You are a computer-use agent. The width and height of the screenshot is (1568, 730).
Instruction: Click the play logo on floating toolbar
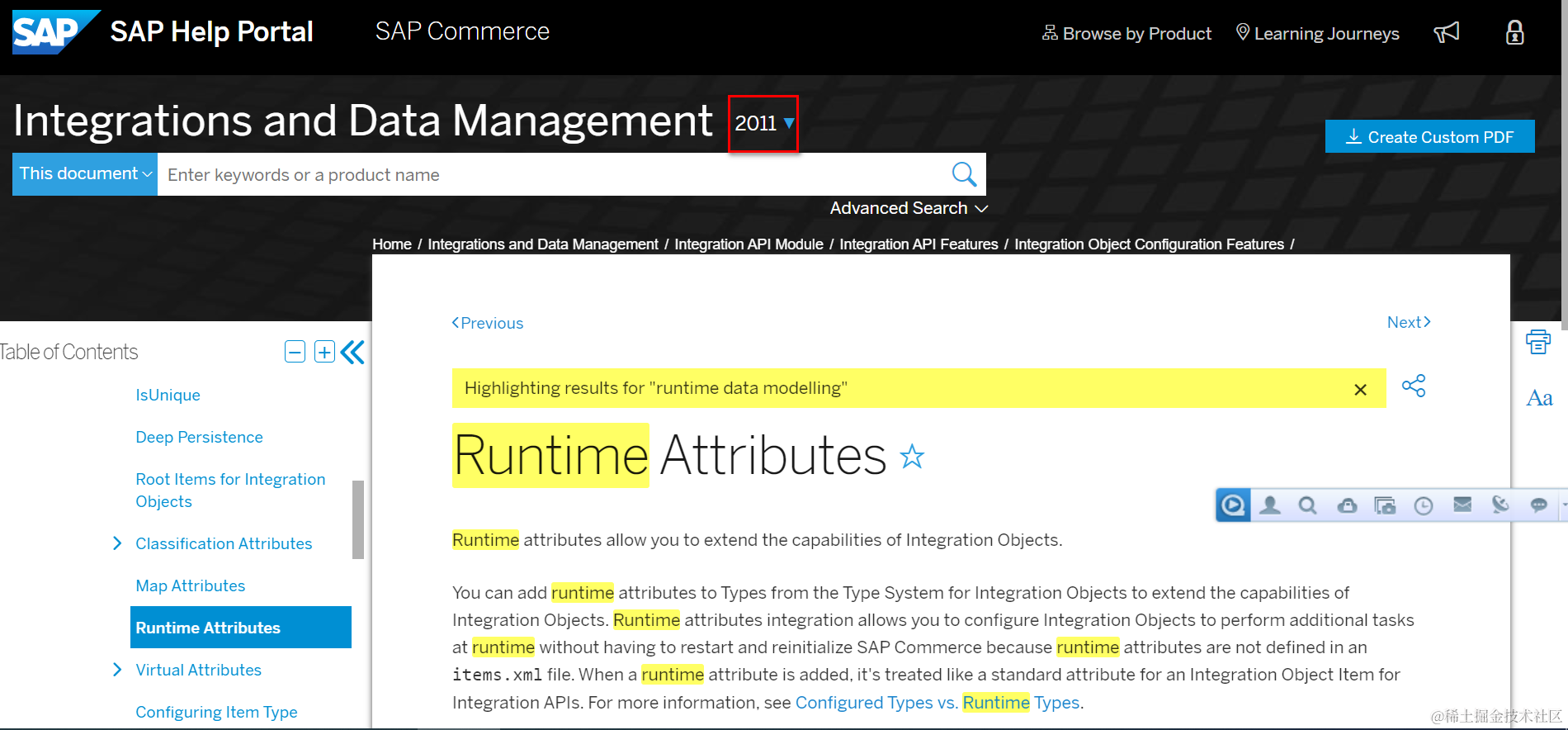click(x=1233, y=505)
